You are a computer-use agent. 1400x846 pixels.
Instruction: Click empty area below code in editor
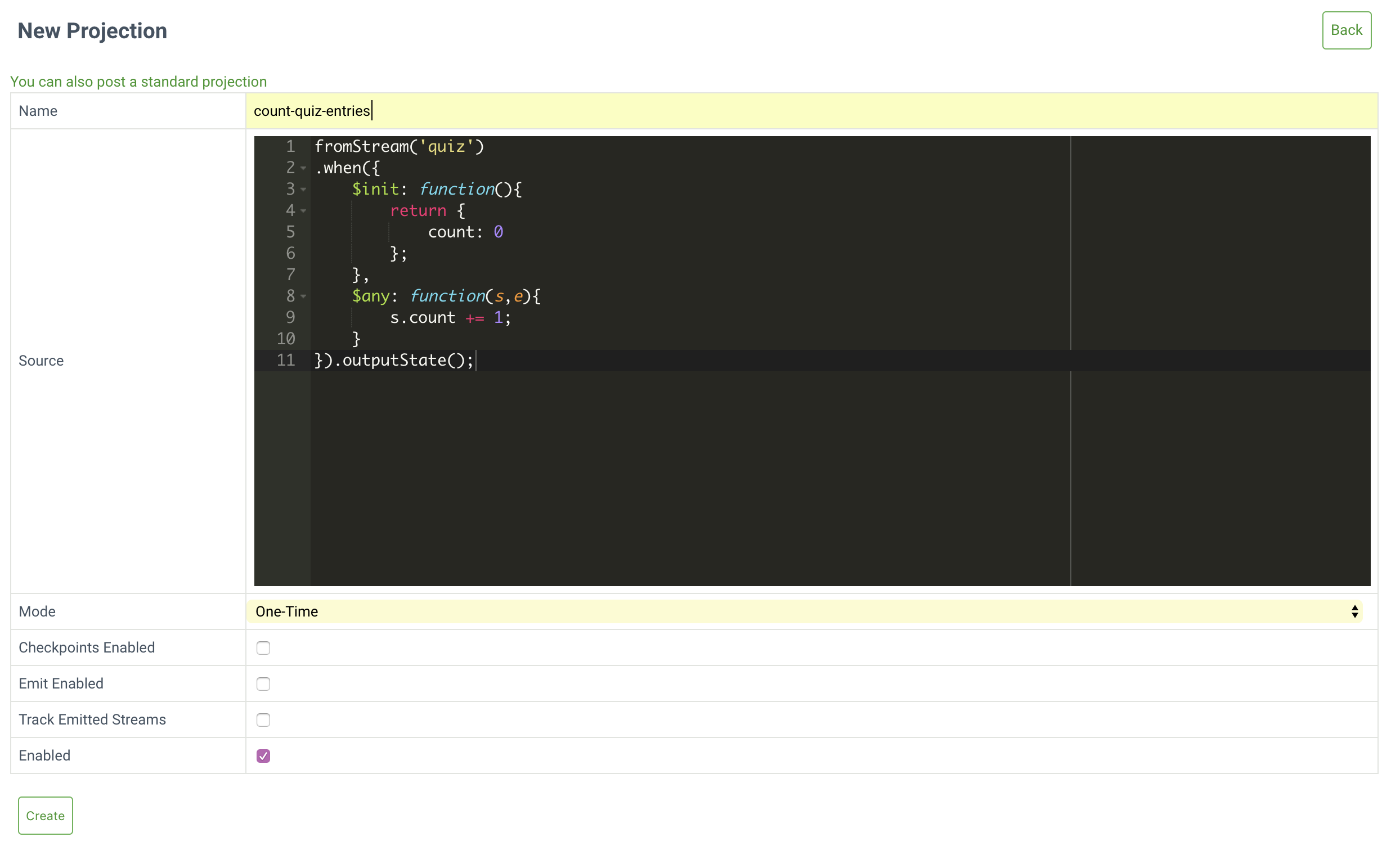pyautogui.click(x=682, y=483)
